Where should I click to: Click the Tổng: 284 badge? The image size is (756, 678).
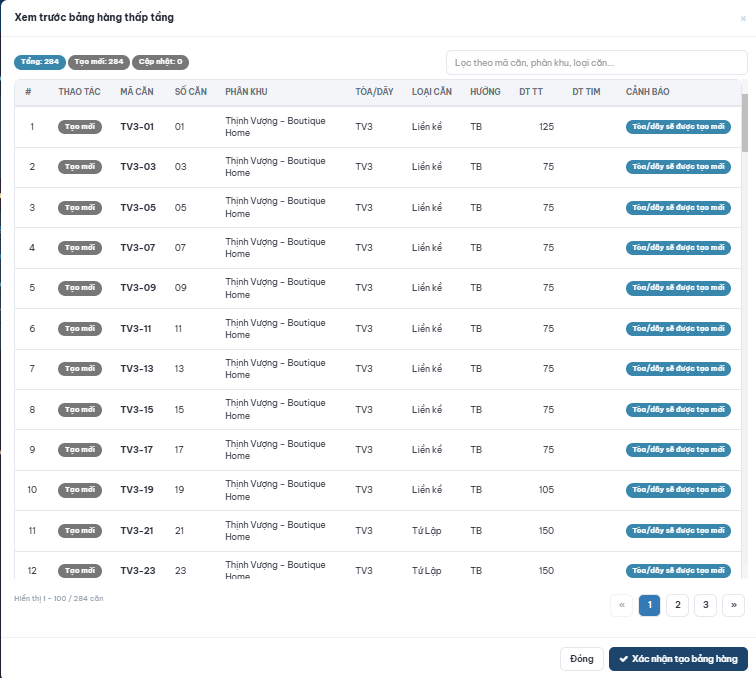coord(40,62)
